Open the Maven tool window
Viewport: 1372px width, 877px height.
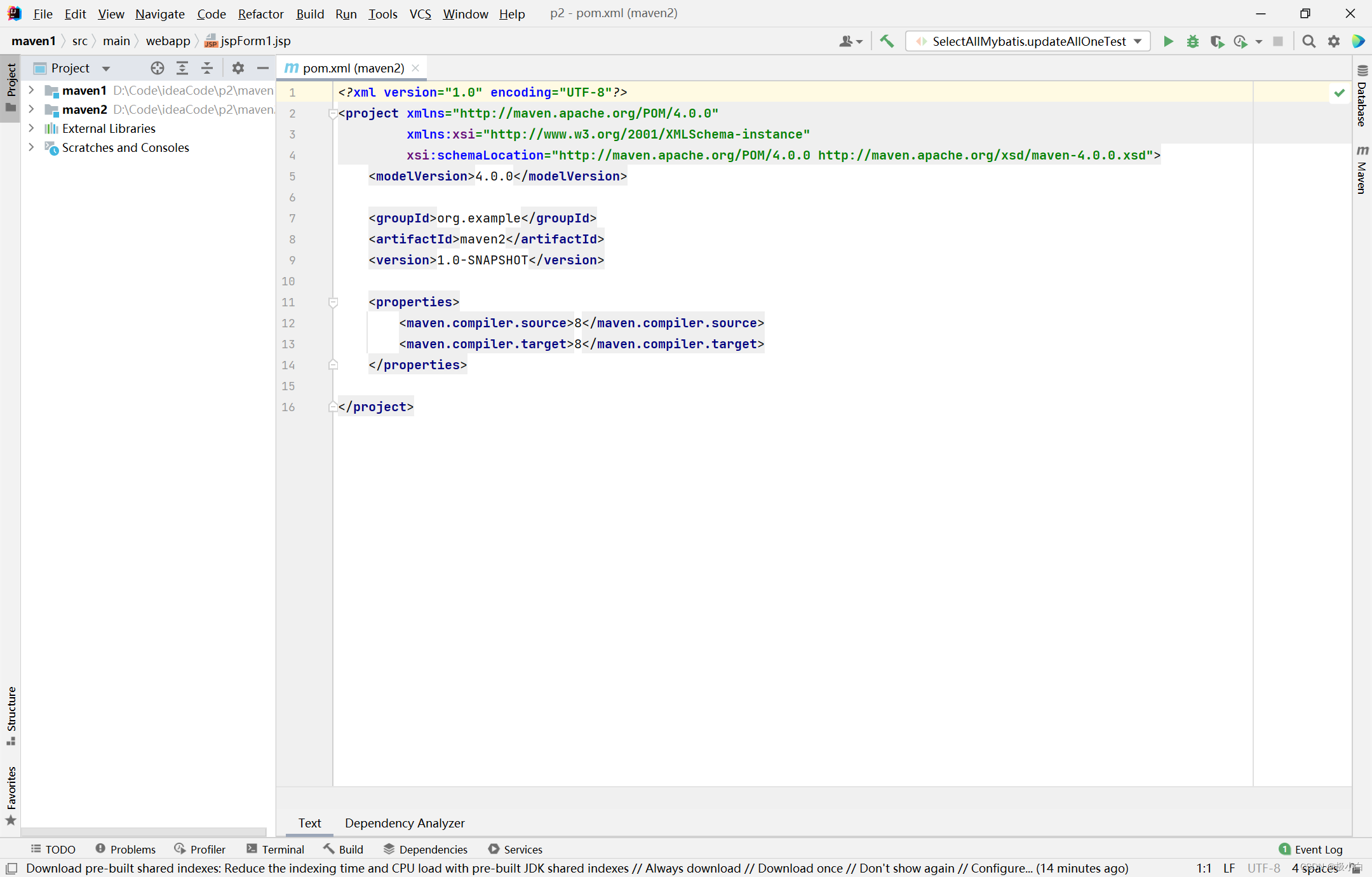pyautogui.click(x=1362, y=170)
